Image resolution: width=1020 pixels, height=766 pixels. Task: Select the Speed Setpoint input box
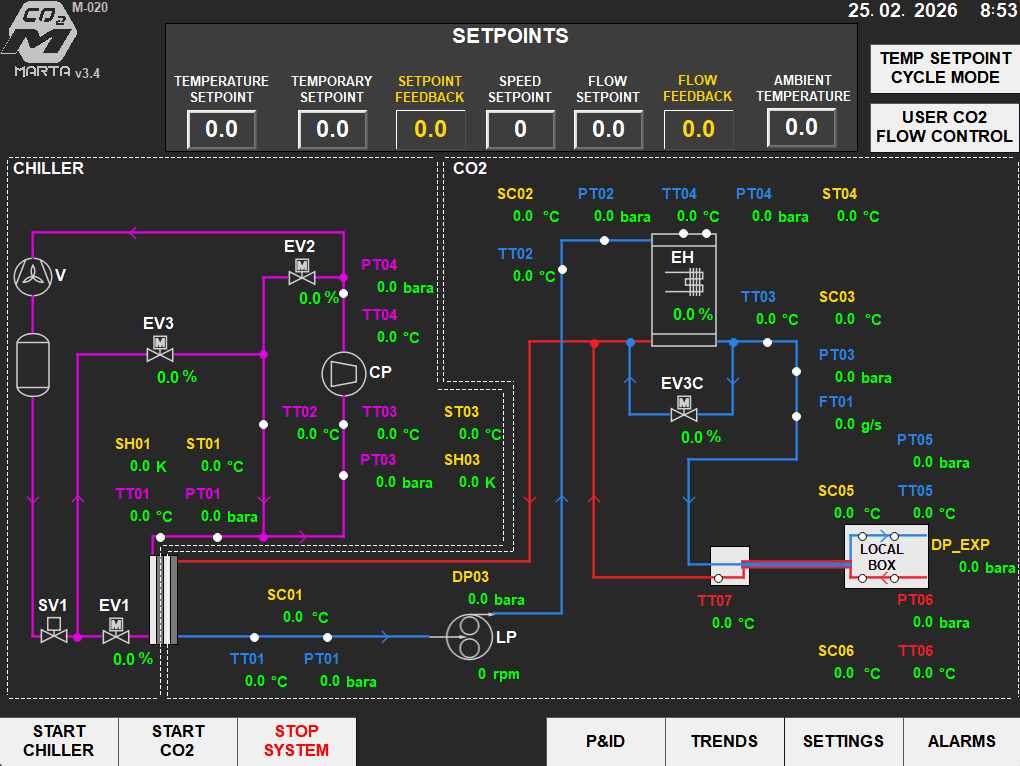click(520, 130)
